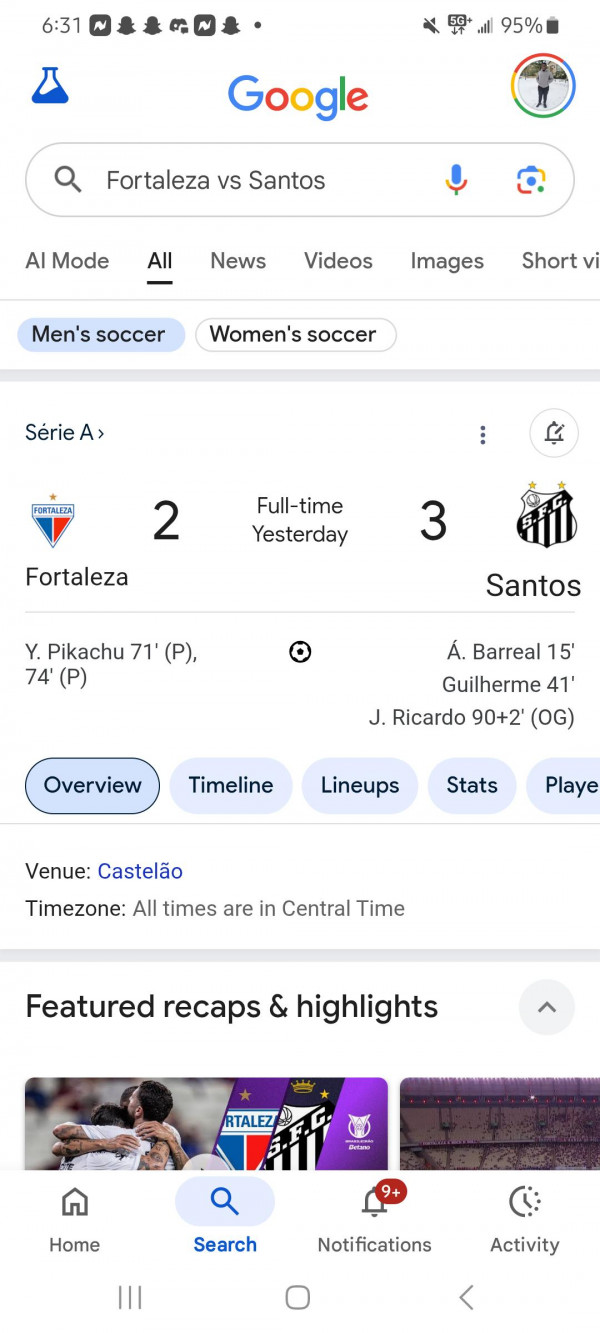Tap the Santos team crest
600x1333 pixels.
point(546,515)
